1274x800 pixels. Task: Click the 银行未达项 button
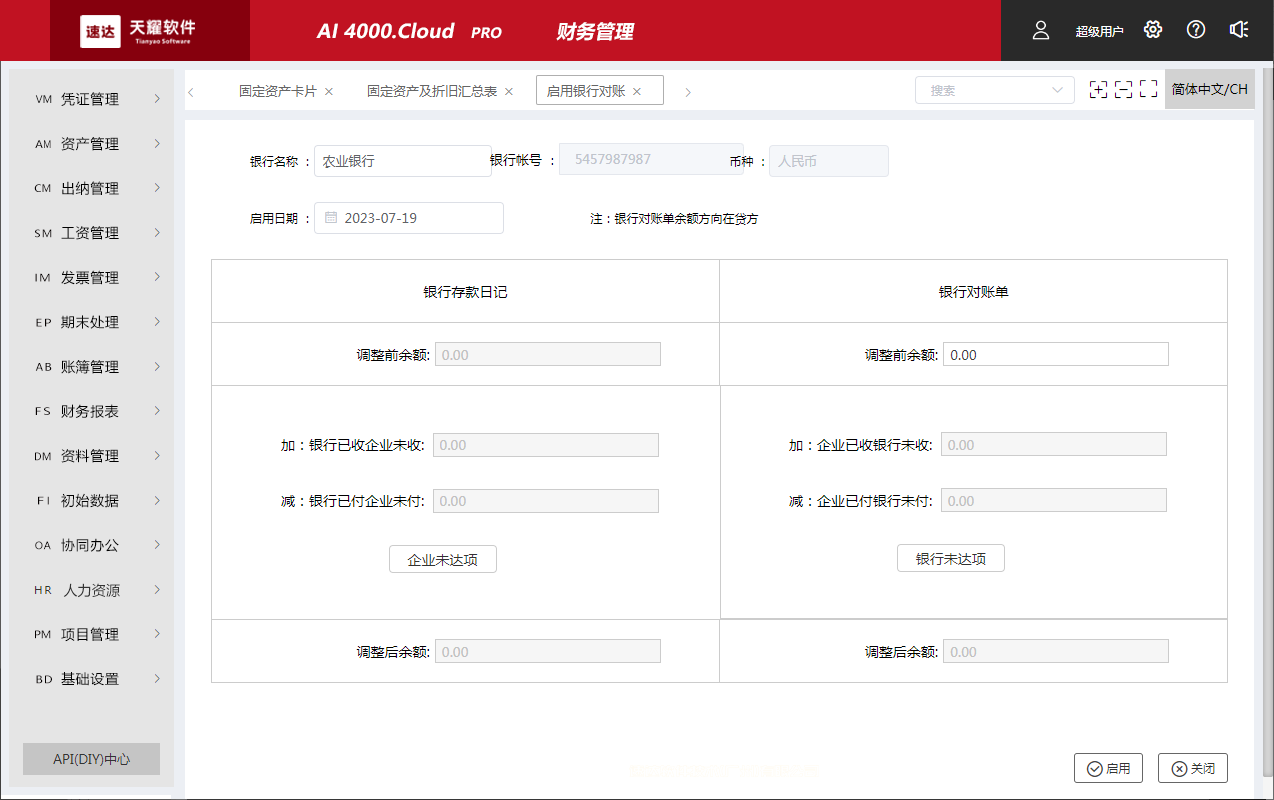pos(950,558)
